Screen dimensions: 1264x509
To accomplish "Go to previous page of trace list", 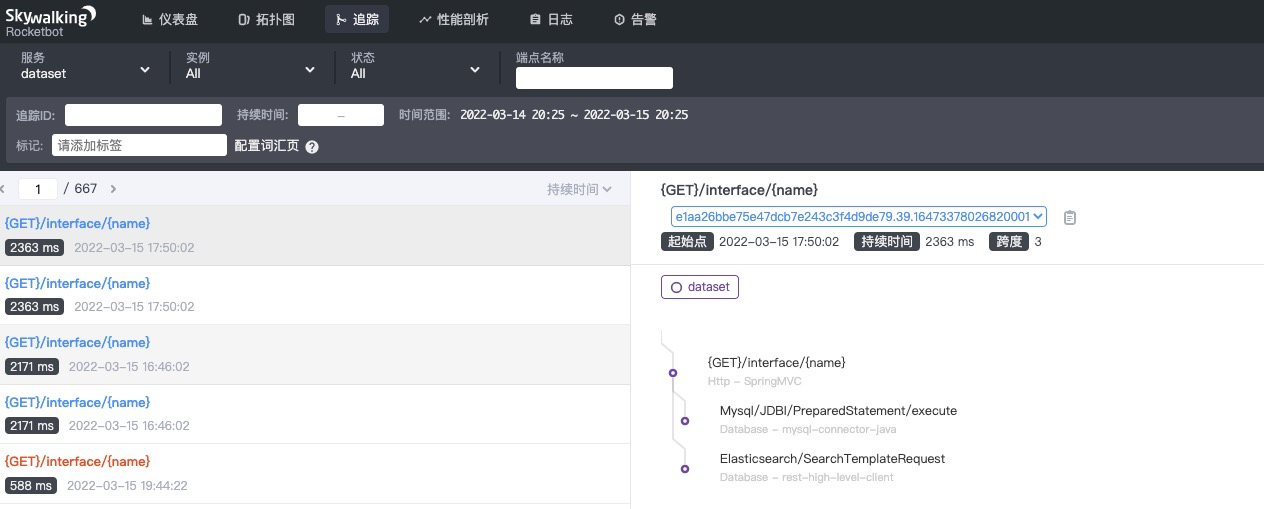I will (x=4, y=189).
